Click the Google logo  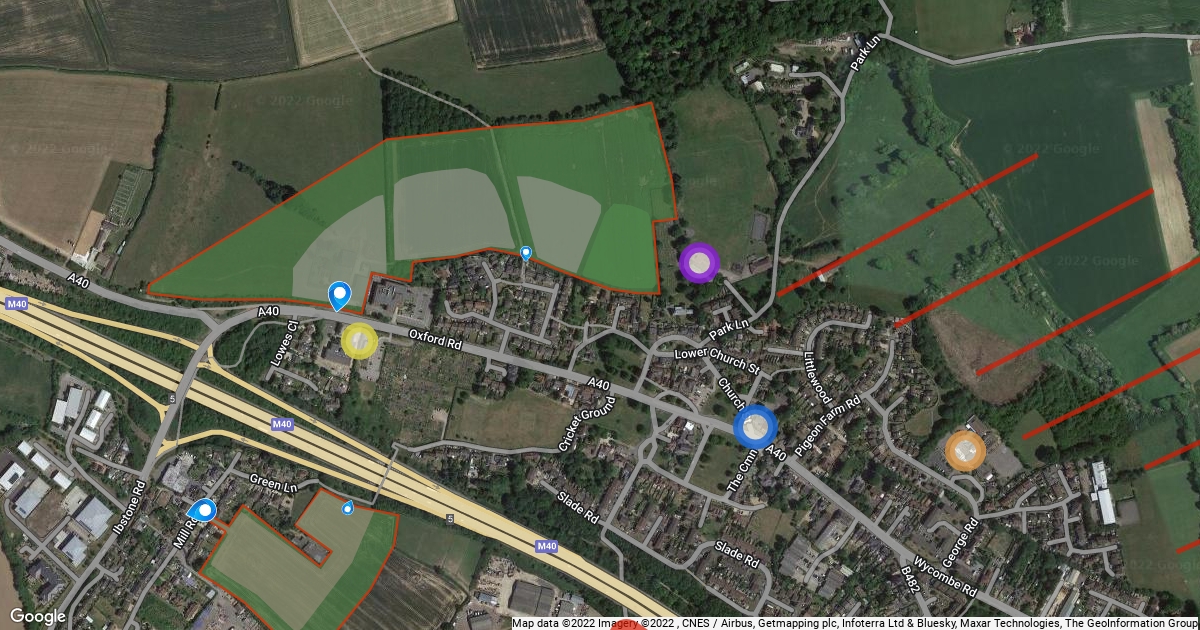tap(38, 617)
